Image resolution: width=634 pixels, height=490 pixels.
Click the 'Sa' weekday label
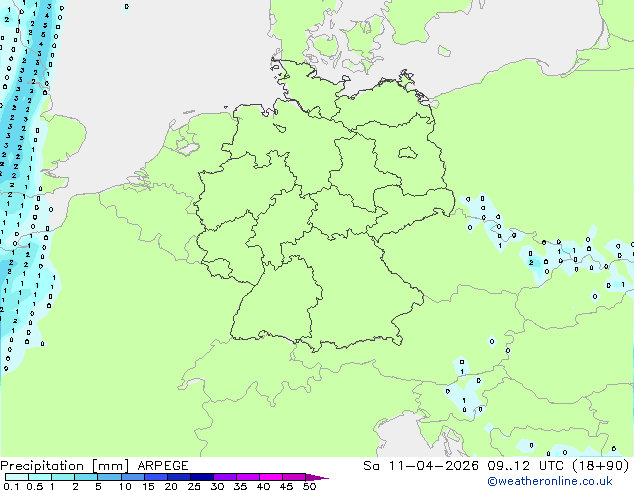click(371, 466)
